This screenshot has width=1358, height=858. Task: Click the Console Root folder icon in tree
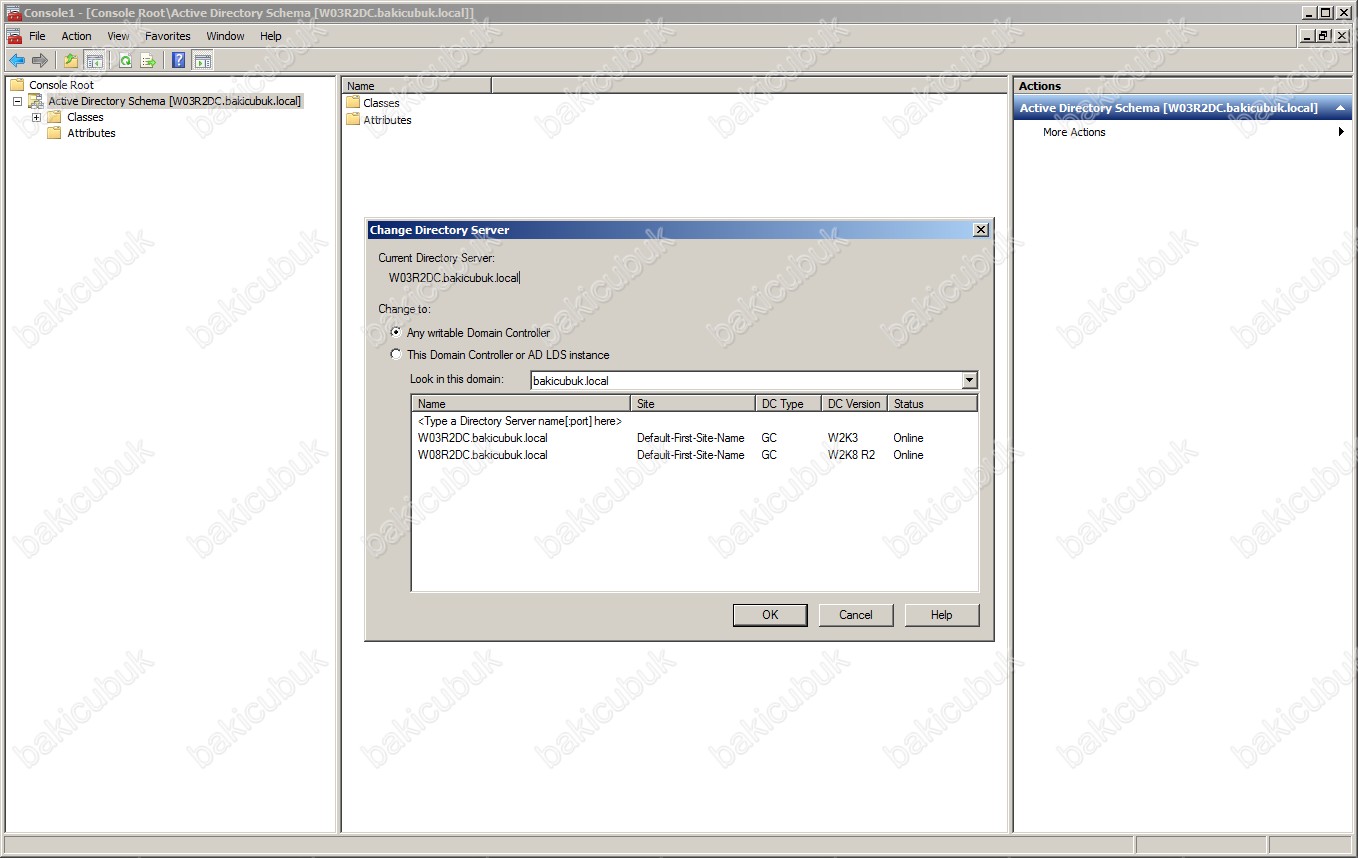tap(17, 85)
